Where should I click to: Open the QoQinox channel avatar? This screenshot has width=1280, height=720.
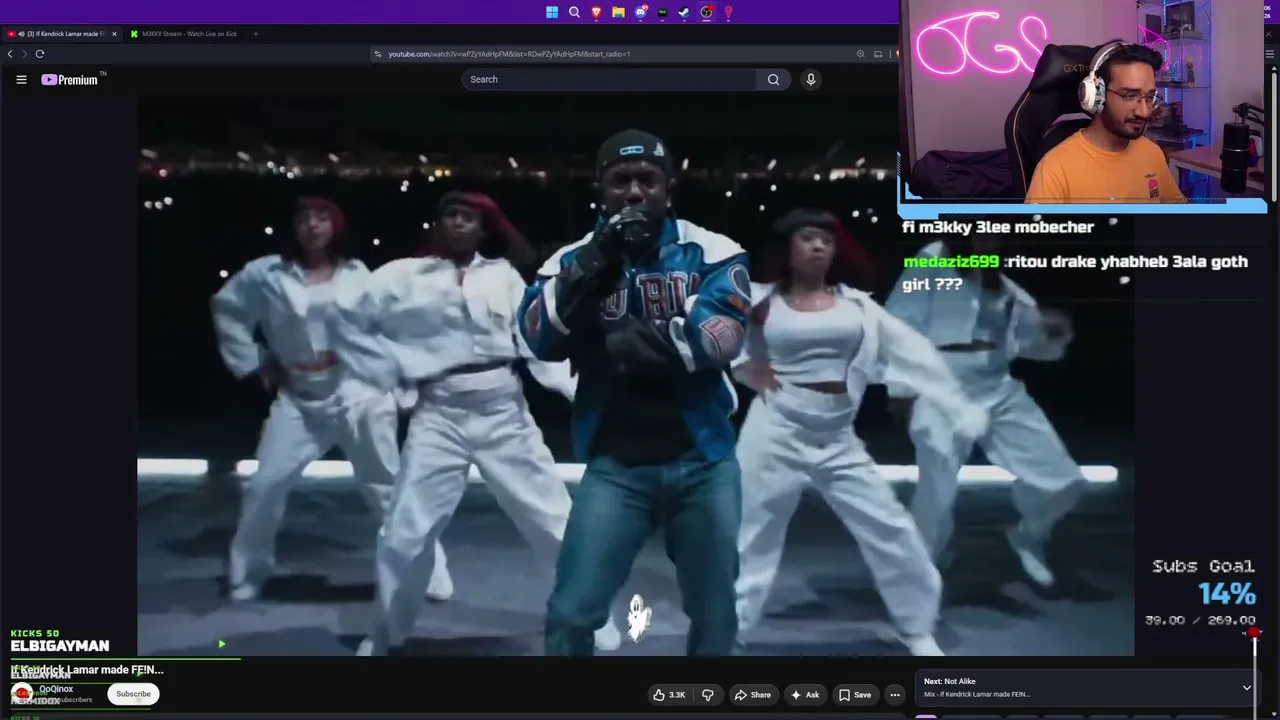tap(21, 693)
